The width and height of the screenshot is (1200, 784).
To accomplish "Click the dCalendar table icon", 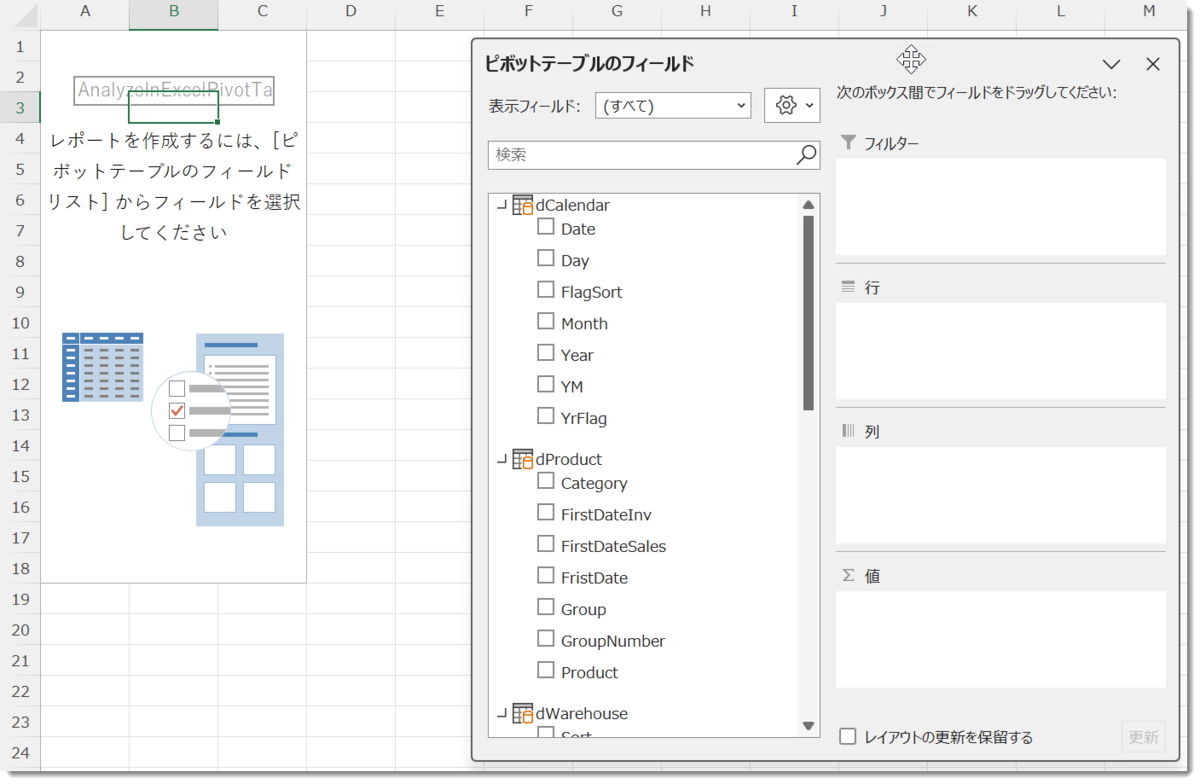I will coord(522,204).
